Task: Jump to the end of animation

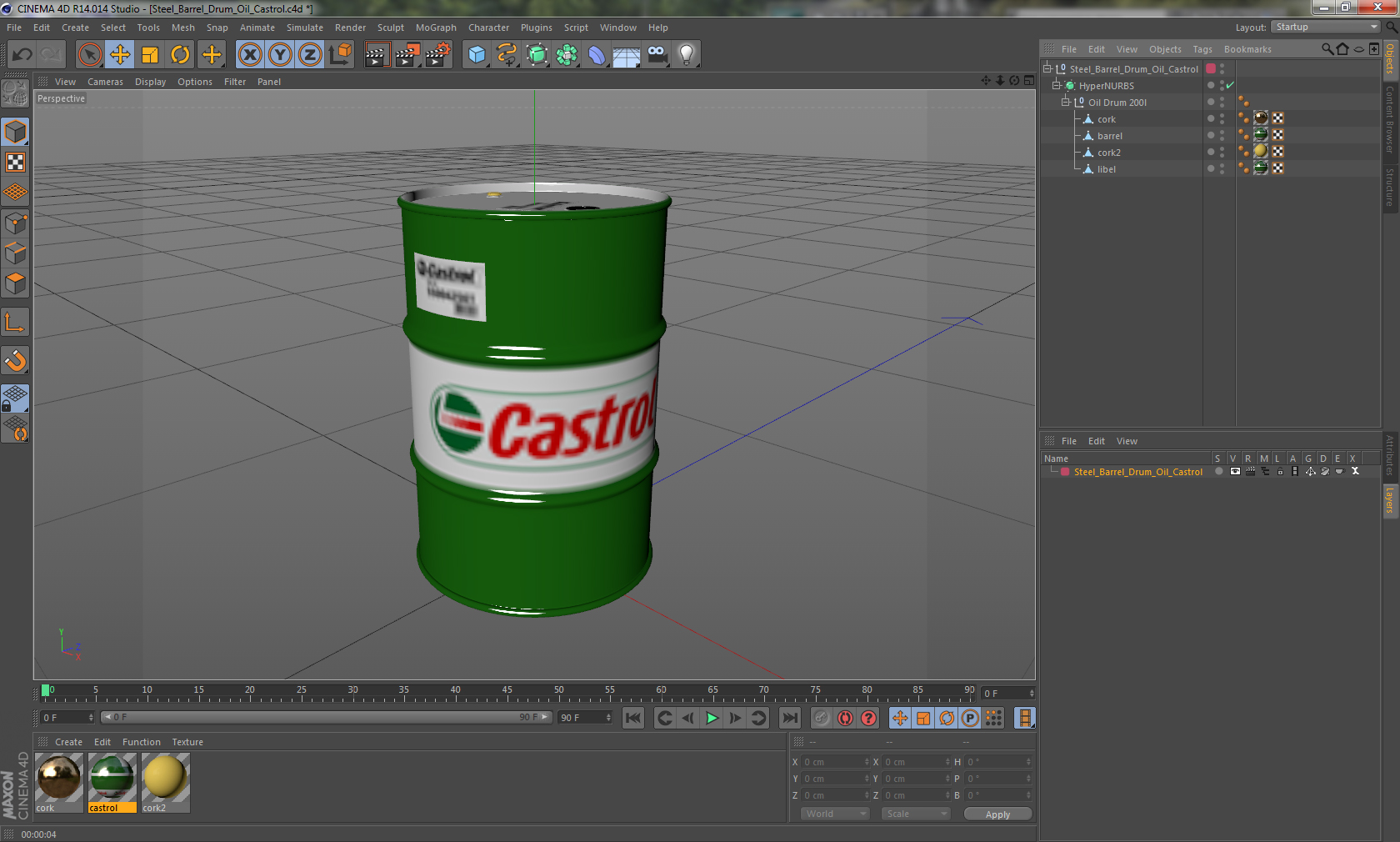Action: 789,718
